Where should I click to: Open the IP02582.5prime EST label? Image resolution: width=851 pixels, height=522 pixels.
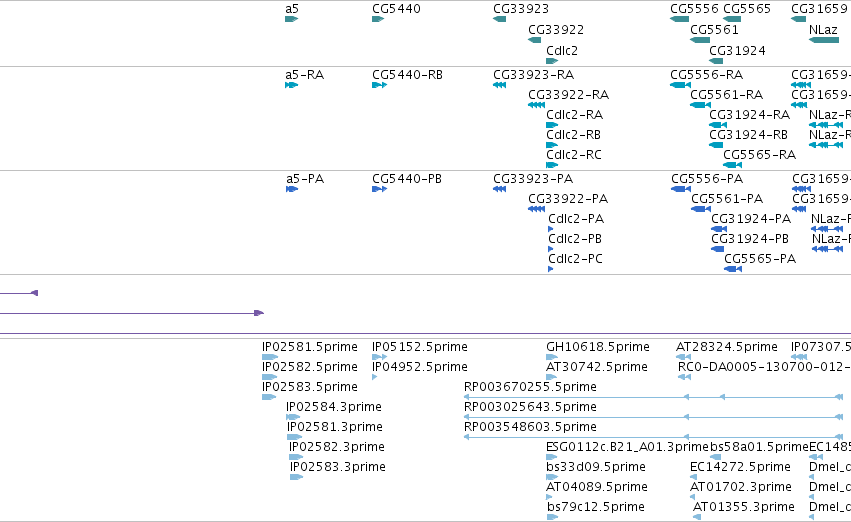pyautogui.click(x=310, y=367)
